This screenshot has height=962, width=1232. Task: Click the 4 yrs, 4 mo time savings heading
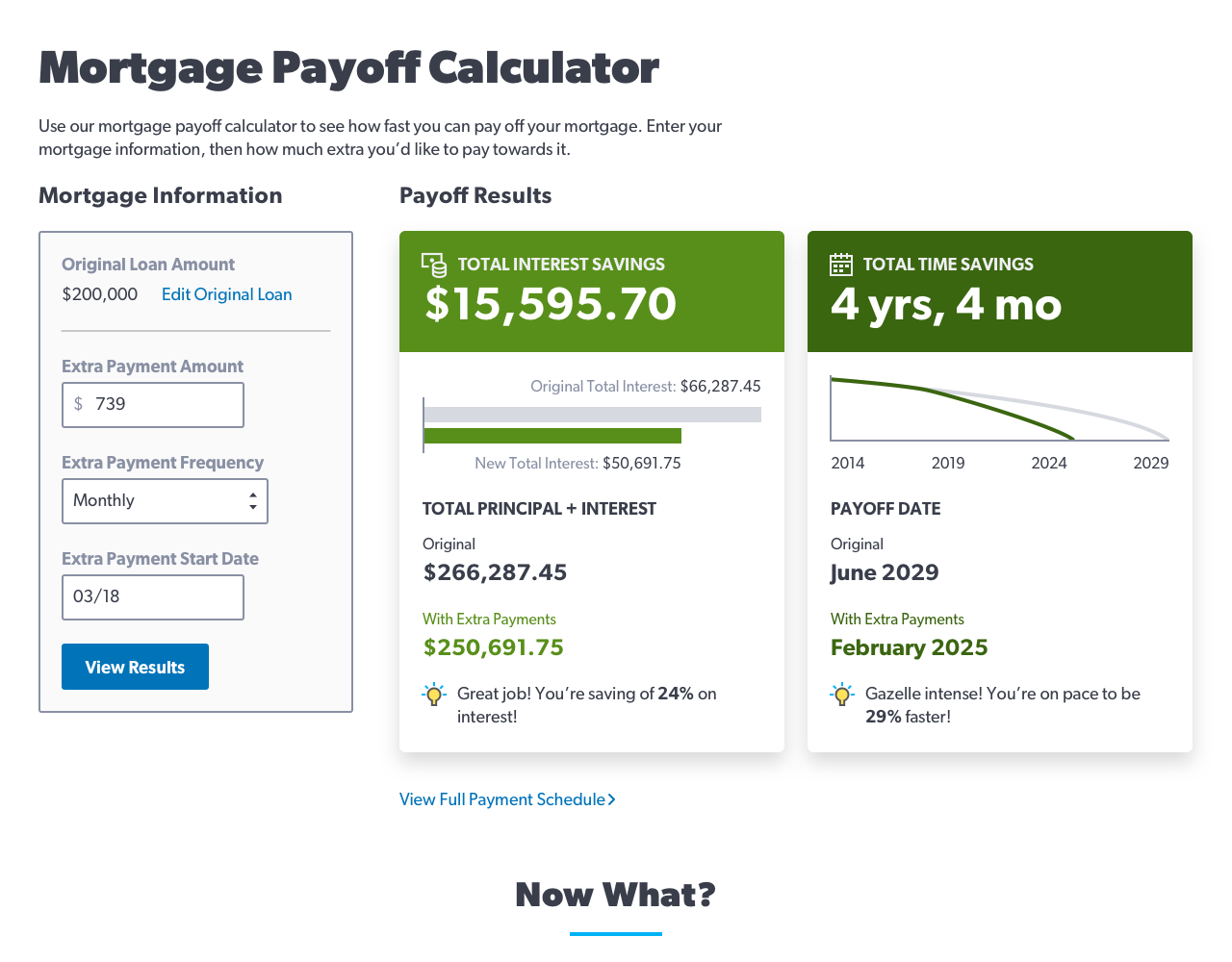pos(946,304)
